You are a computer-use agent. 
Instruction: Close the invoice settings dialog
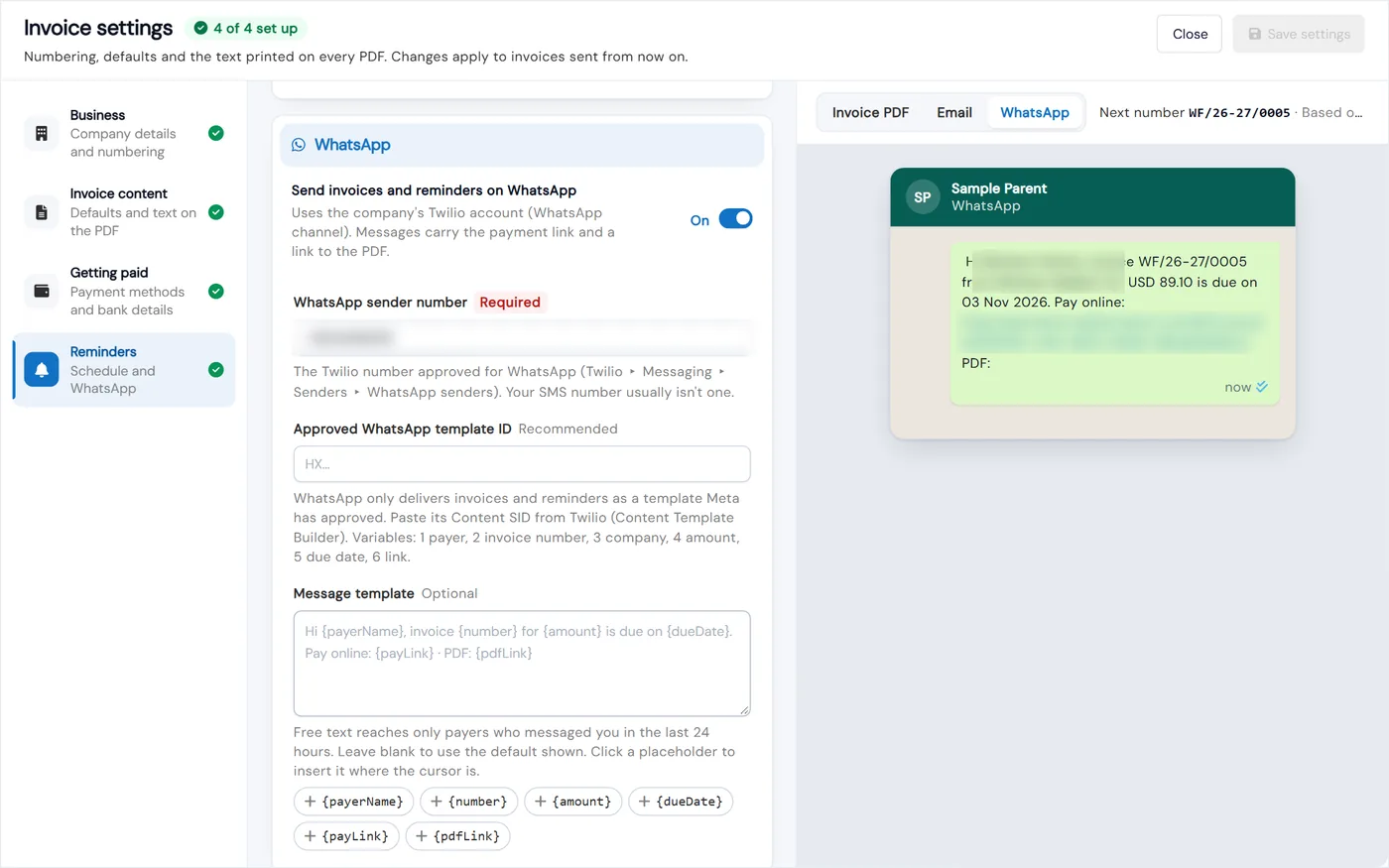1190,34
